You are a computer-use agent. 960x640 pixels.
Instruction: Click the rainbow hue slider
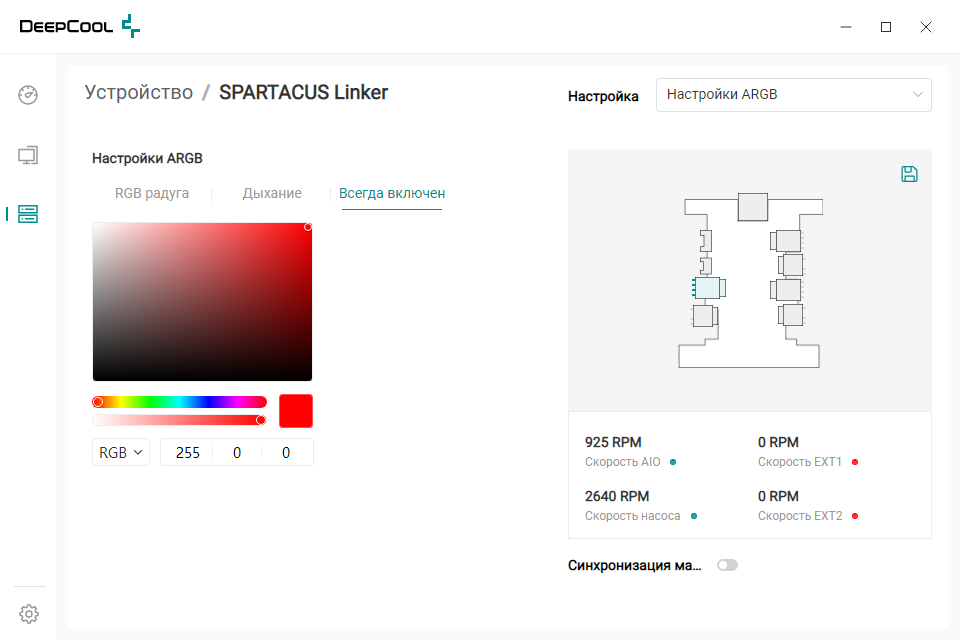tap(179, 402)
